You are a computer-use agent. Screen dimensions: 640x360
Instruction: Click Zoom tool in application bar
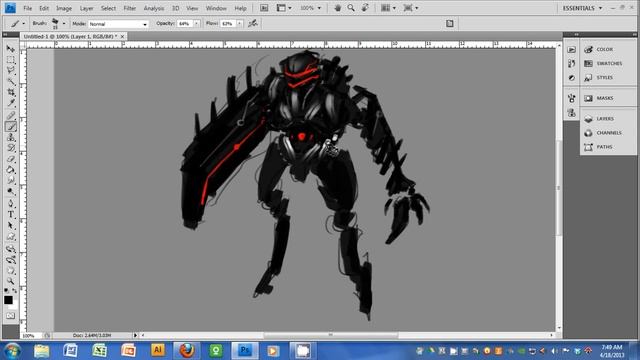(351, 8)
